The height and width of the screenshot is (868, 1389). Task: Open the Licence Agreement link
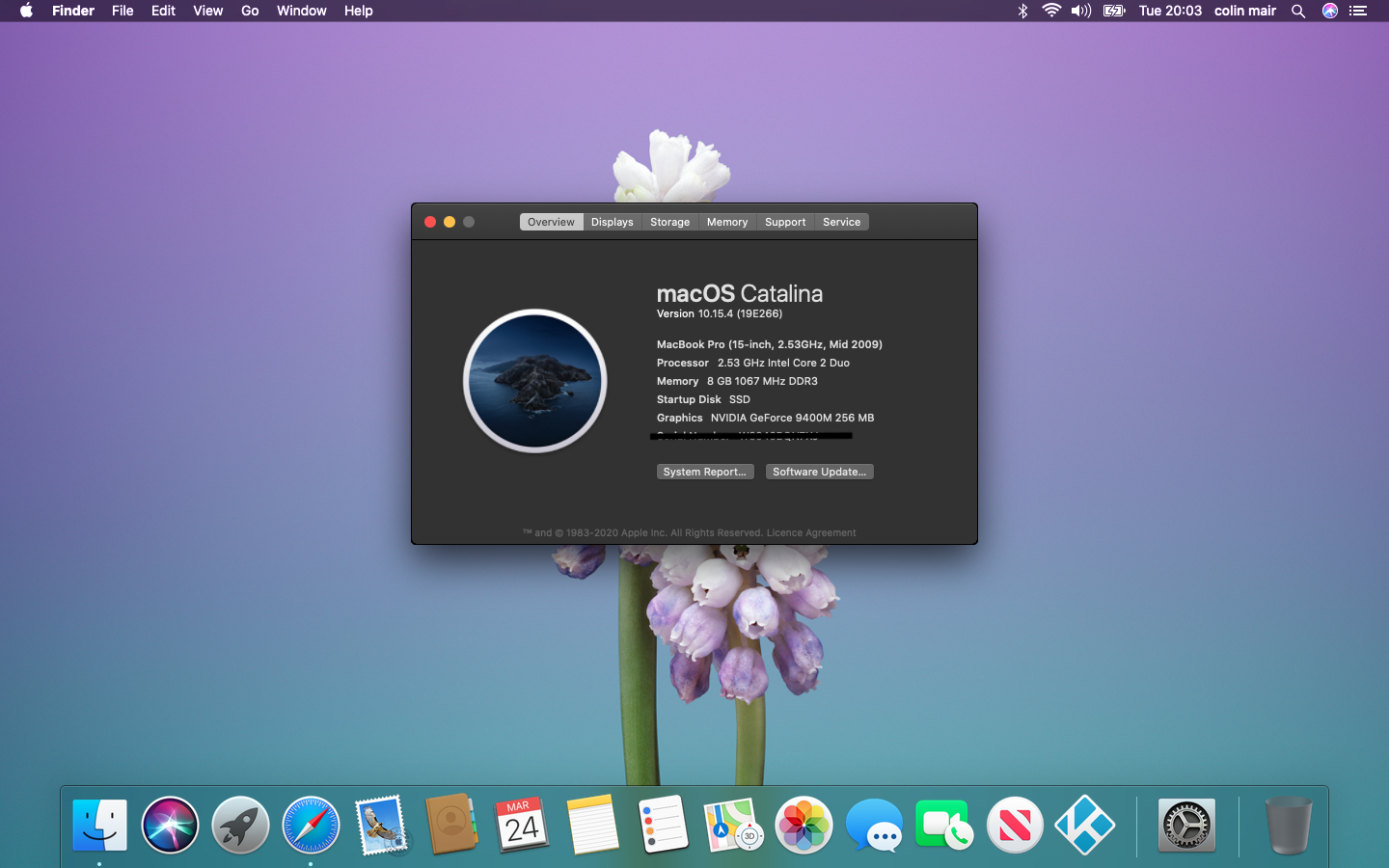pos(811,532)
